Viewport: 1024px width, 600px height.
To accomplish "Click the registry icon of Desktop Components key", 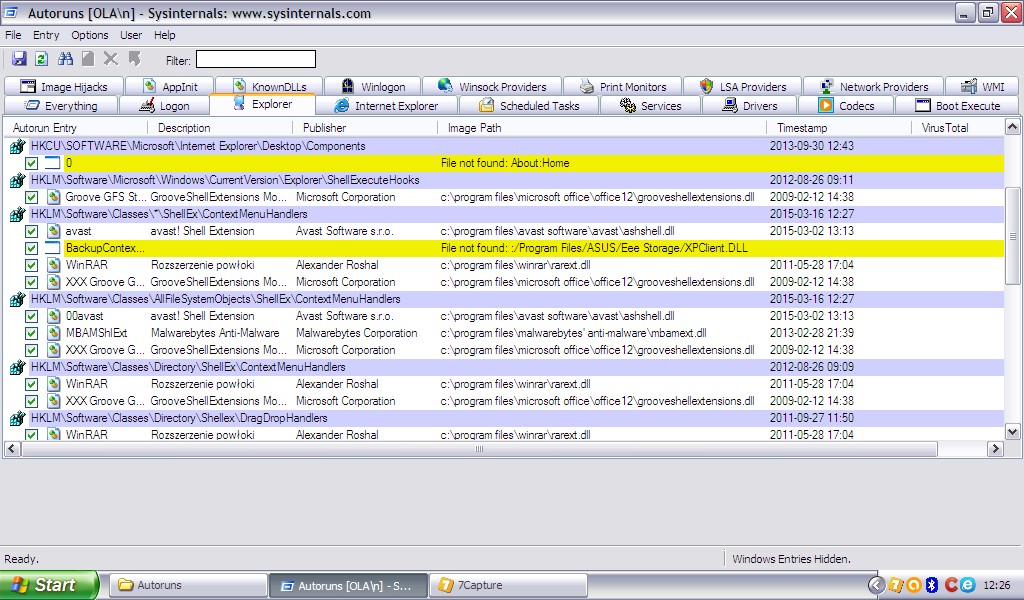I will 18,146.
